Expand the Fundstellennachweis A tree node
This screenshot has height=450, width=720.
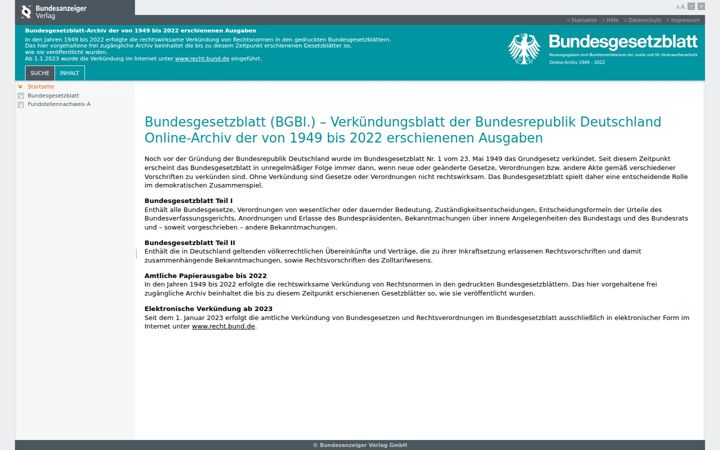coord(21,105)
